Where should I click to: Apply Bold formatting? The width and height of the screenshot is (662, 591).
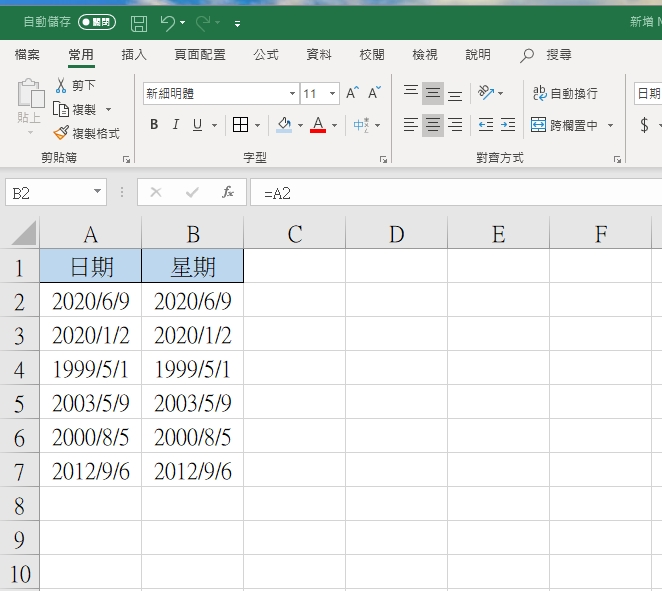[x=154, y=125]
